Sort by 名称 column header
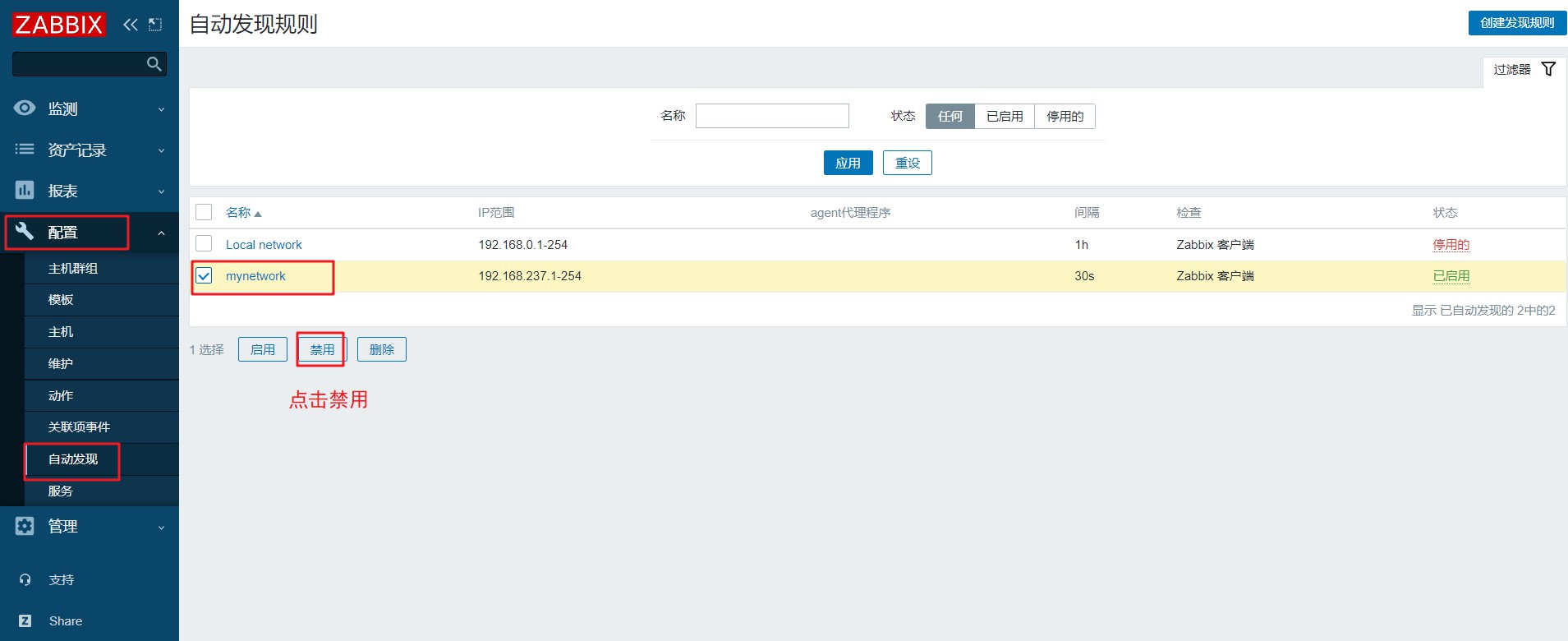This screenshot has width=1568, height=641. (238, 213)
